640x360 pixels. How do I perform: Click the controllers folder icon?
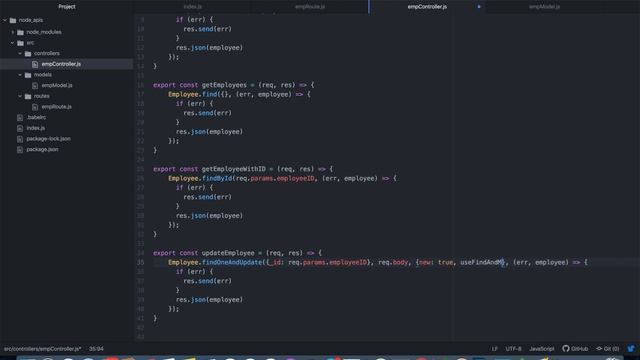tap(28, 53)
